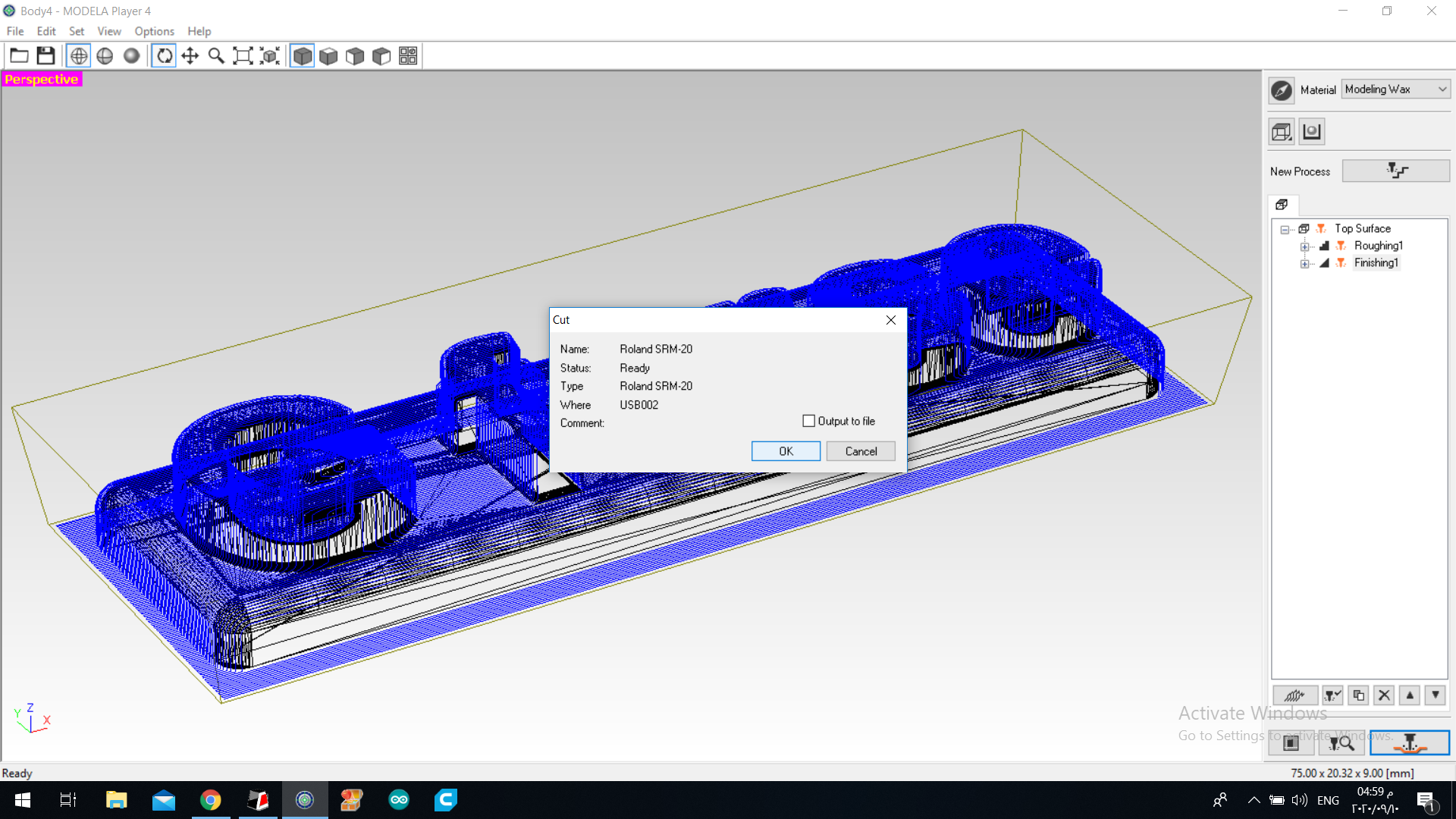This screenshot has width=1456, height=819.
Task: Select the Zoom magnifier tool
Action: [x=216, y=55]
